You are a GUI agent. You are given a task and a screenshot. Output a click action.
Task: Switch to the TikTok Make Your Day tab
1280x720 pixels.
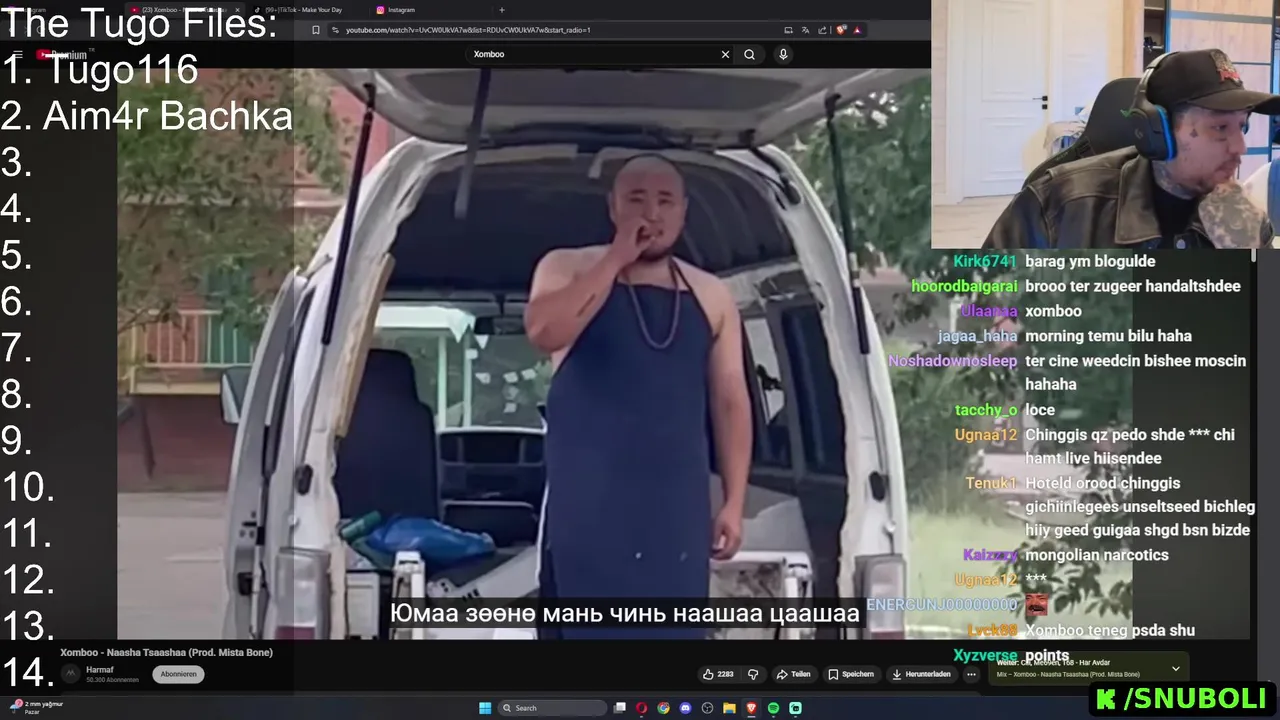[x=305, y=10]
